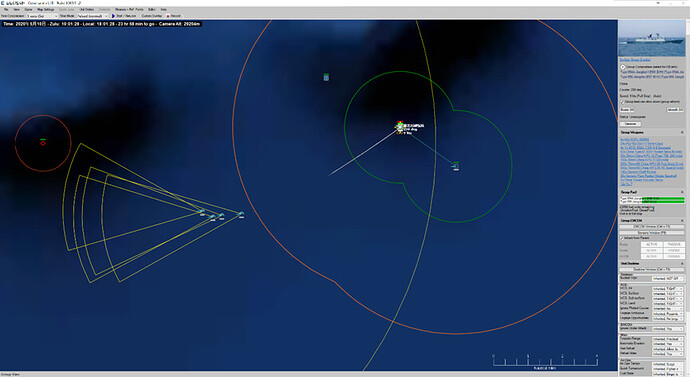Select the central surface group icon
Viewport: 690px width, 377px height.
(400, 128)
